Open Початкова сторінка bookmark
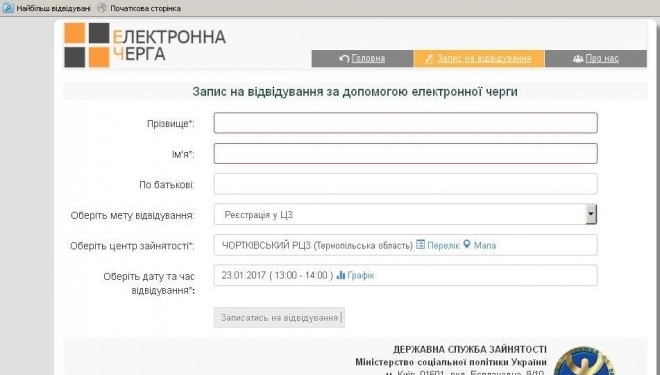660x375 pixels. (139, 8)
